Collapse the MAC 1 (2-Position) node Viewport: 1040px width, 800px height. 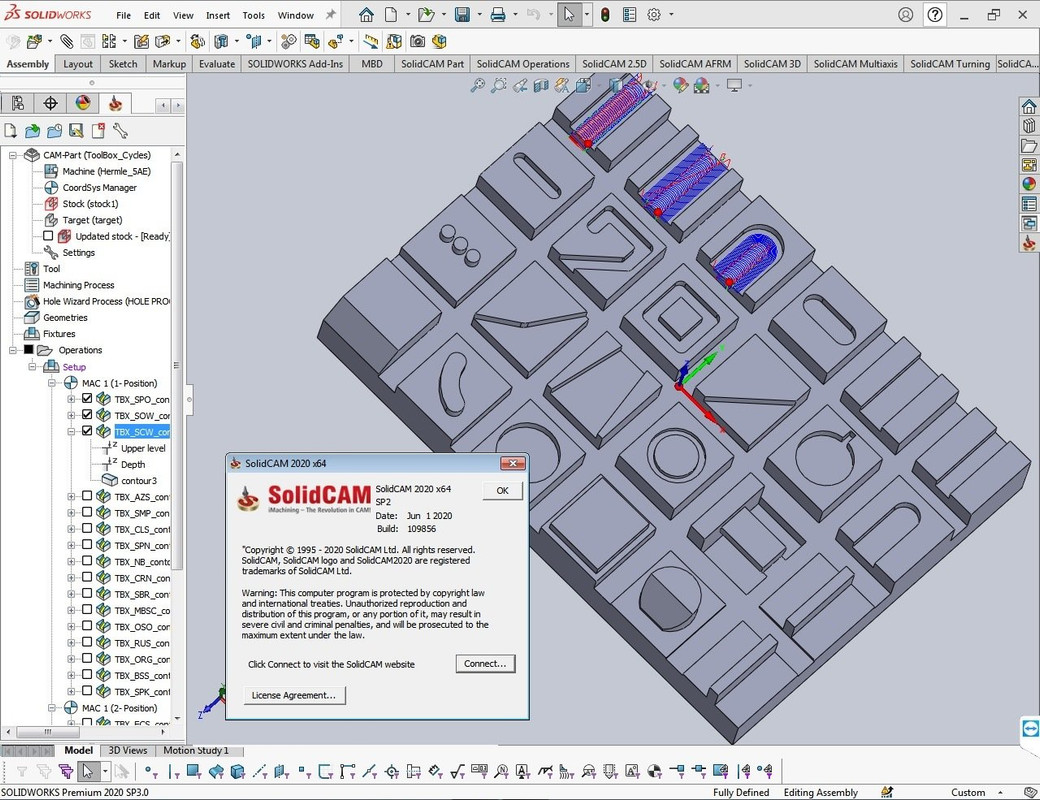tap(52, 708)
